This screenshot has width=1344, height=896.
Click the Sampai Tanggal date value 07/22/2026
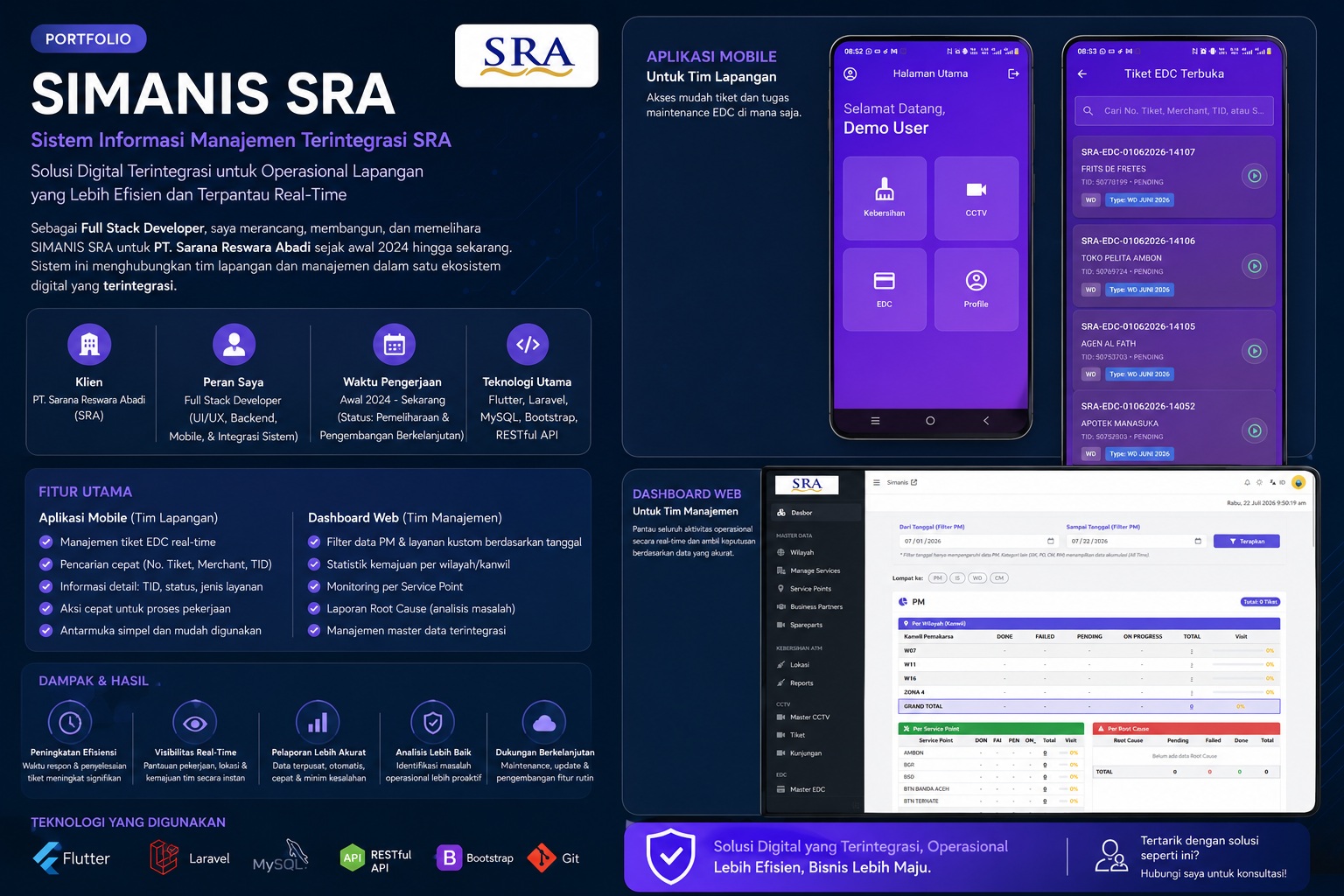(x=1090, y=541)
